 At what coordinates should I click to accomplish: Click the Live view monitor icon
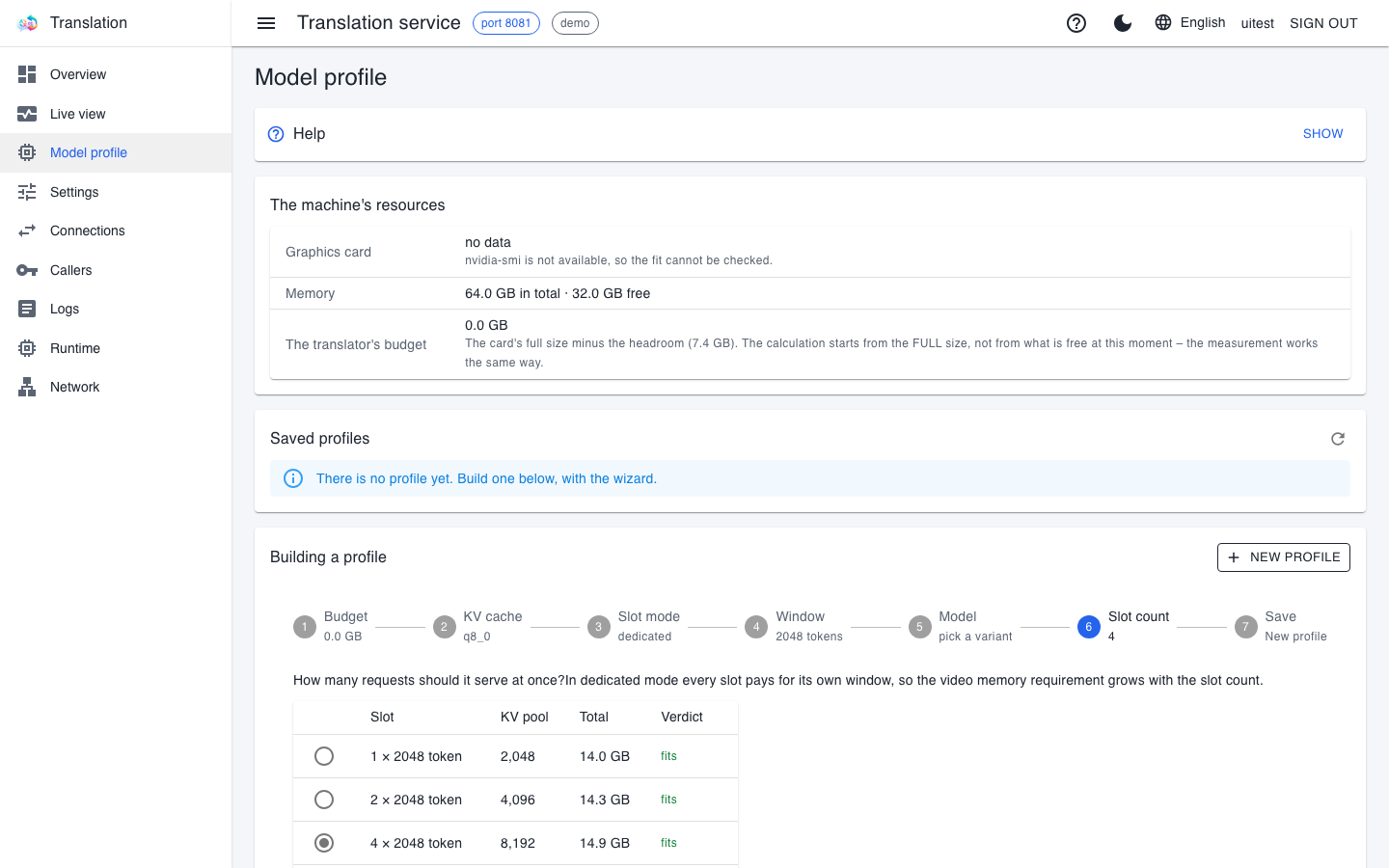(27, 114)
